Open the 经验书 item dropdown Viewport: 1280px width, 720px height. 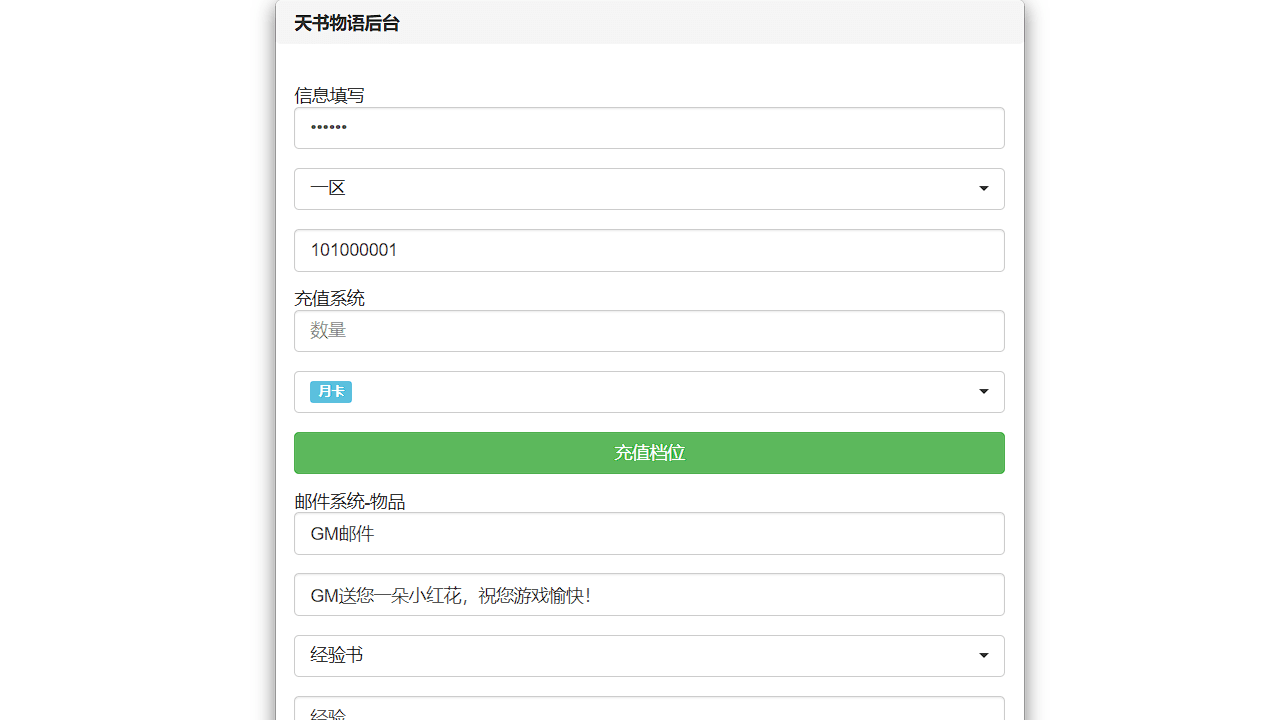(x=649, y=655)
